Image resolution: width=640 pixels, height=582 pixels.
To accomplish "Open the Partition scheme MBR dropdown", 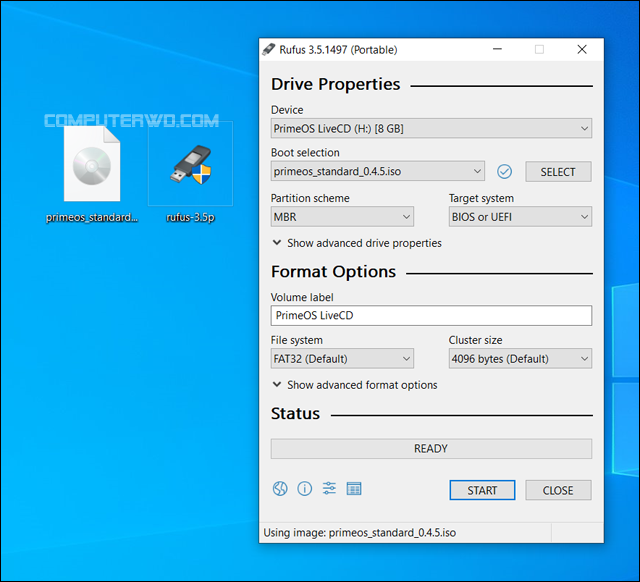I will (342, 217).
